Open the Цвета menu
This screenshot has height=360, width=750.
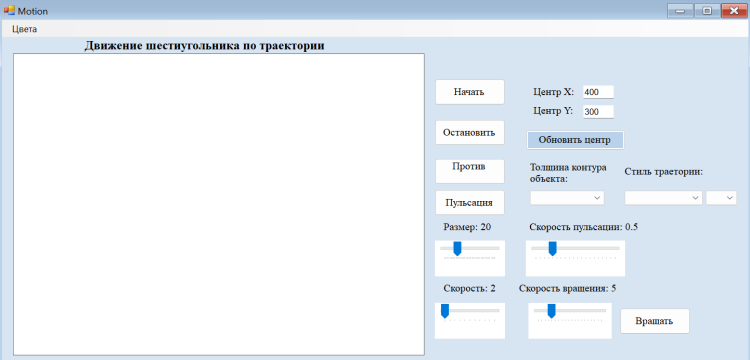tap(25, 29)
